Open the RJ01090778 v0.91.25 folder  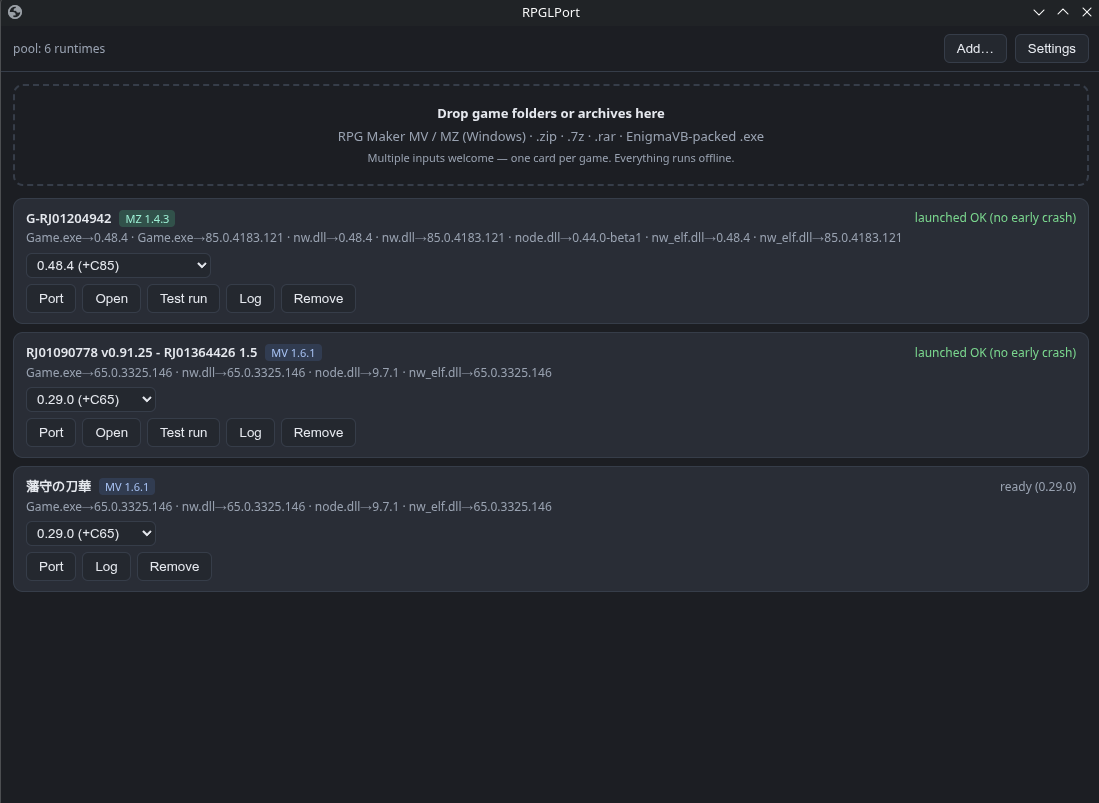coord(111,432)
